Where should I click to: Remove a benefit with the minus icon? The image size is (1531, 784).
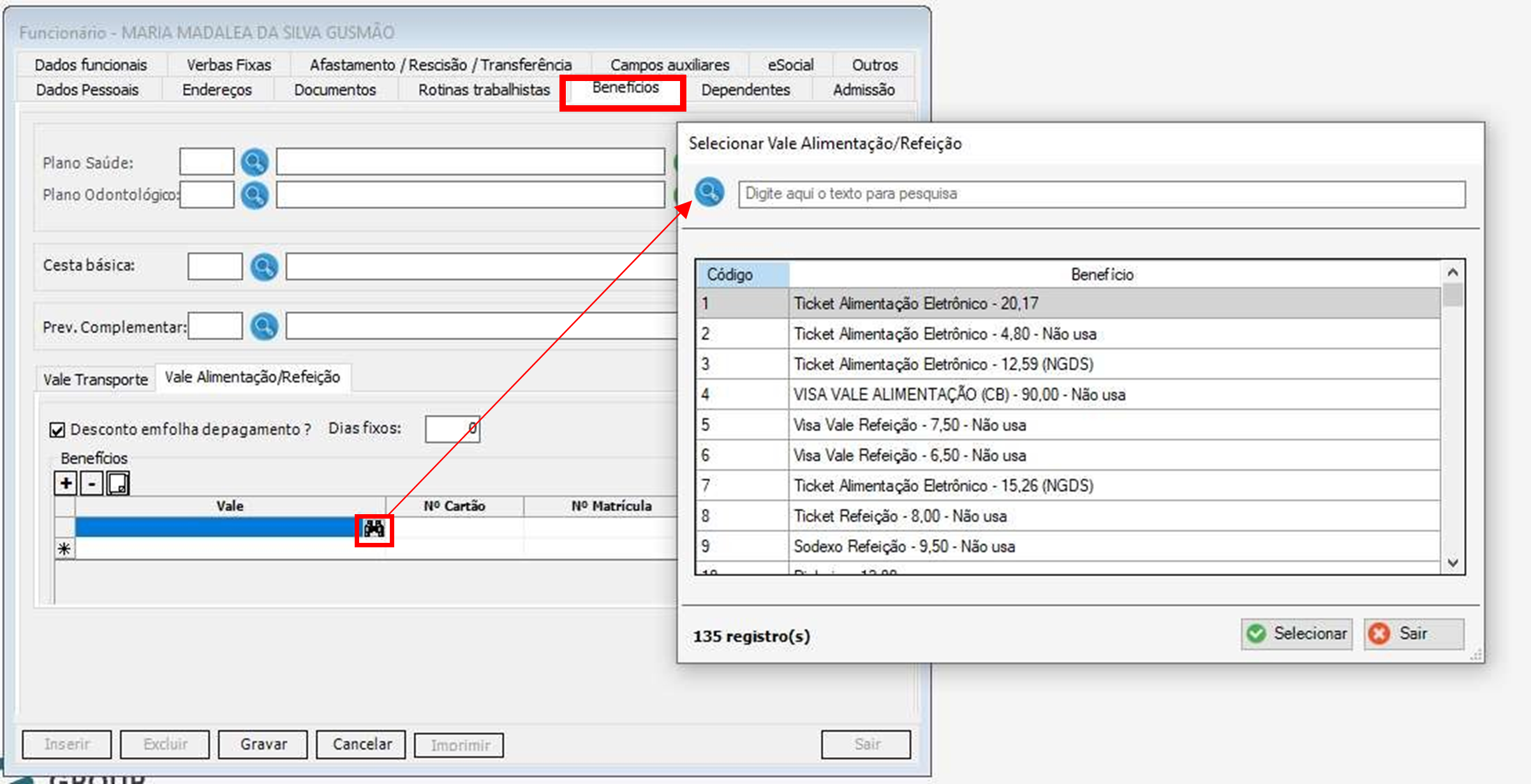pos(92,484)
